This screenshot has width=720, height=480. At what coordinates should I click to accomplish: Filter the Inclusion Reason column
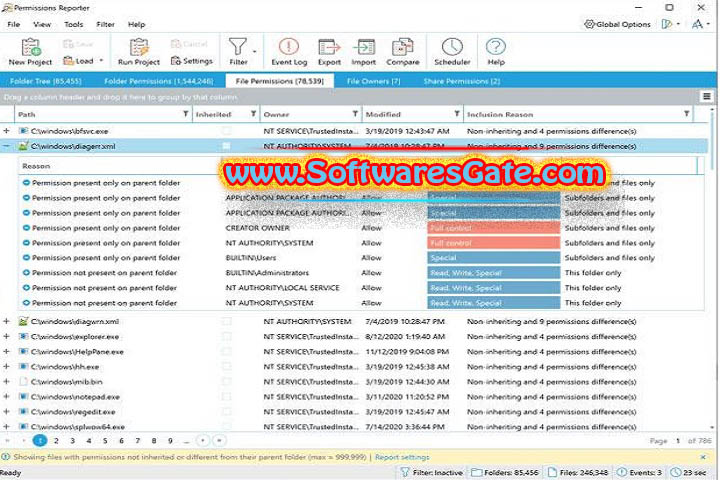point(686,114)
